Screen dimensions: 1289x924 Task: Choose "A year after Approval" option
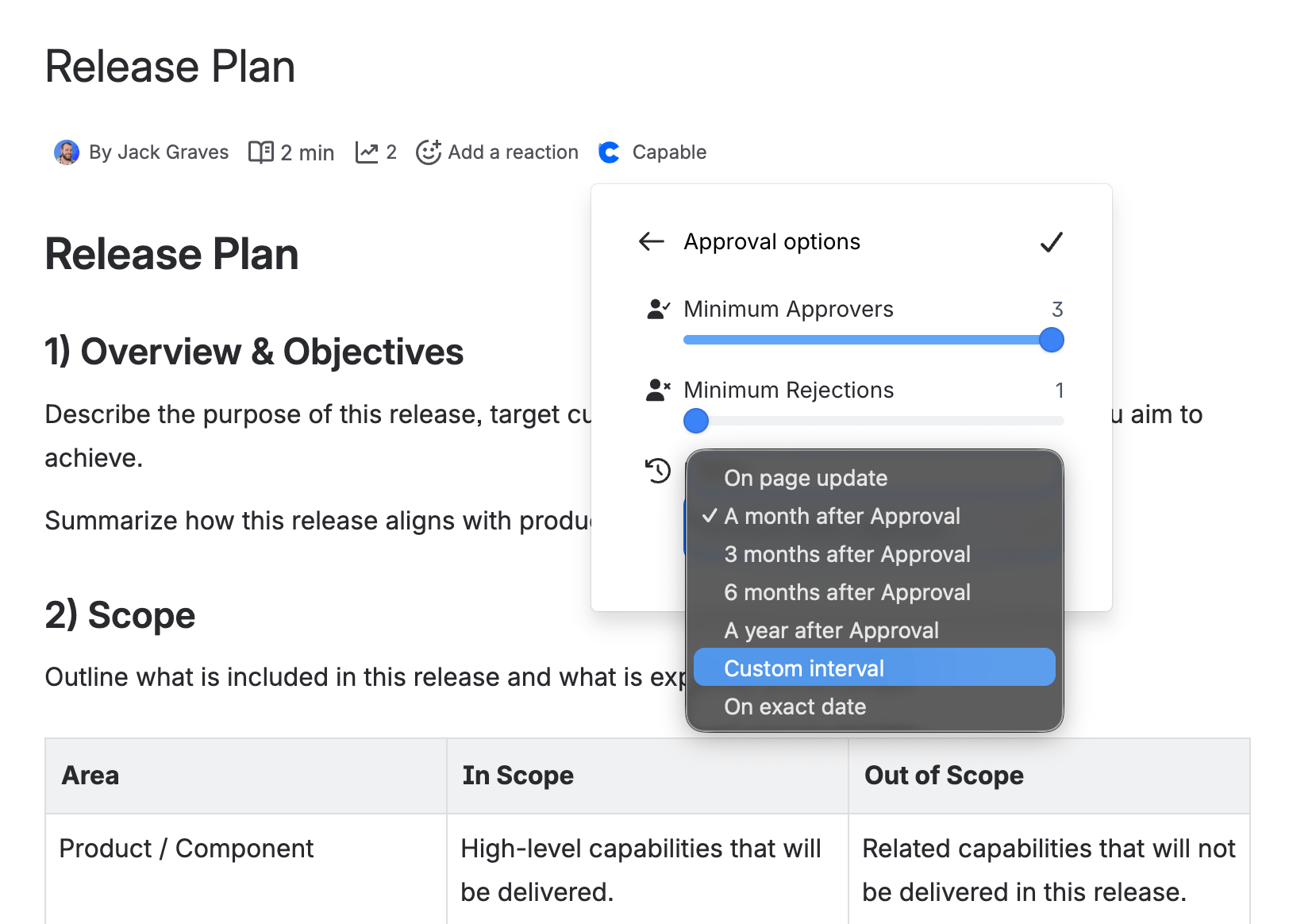831,630
